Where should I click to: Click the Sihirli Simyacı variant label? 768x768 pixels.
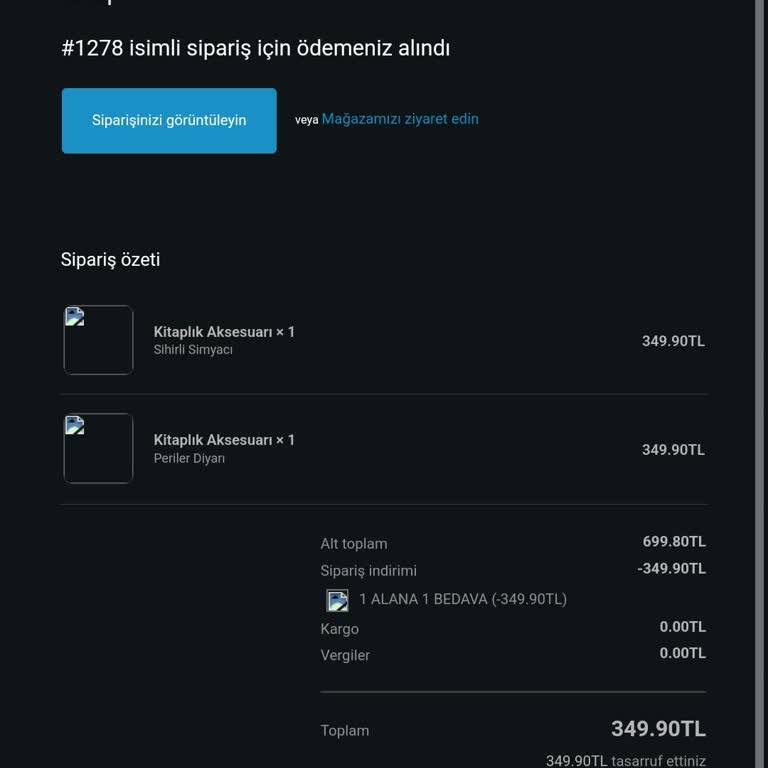(193, 350)
